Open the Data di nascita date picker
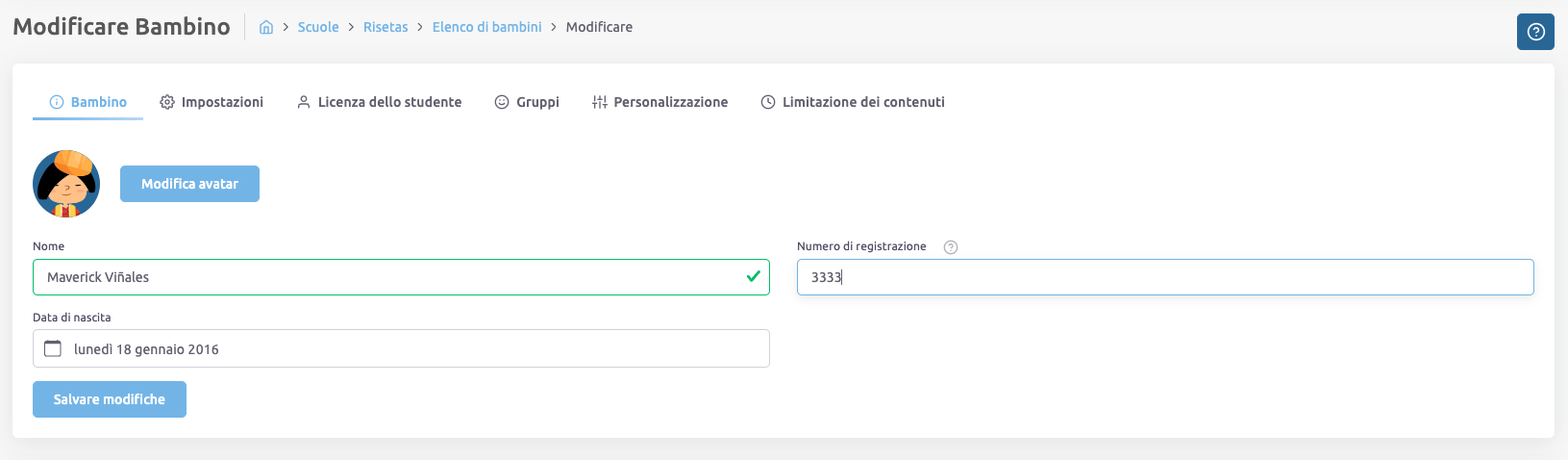The width and height of the screenshot is (1568, 460). click(401, 348)
